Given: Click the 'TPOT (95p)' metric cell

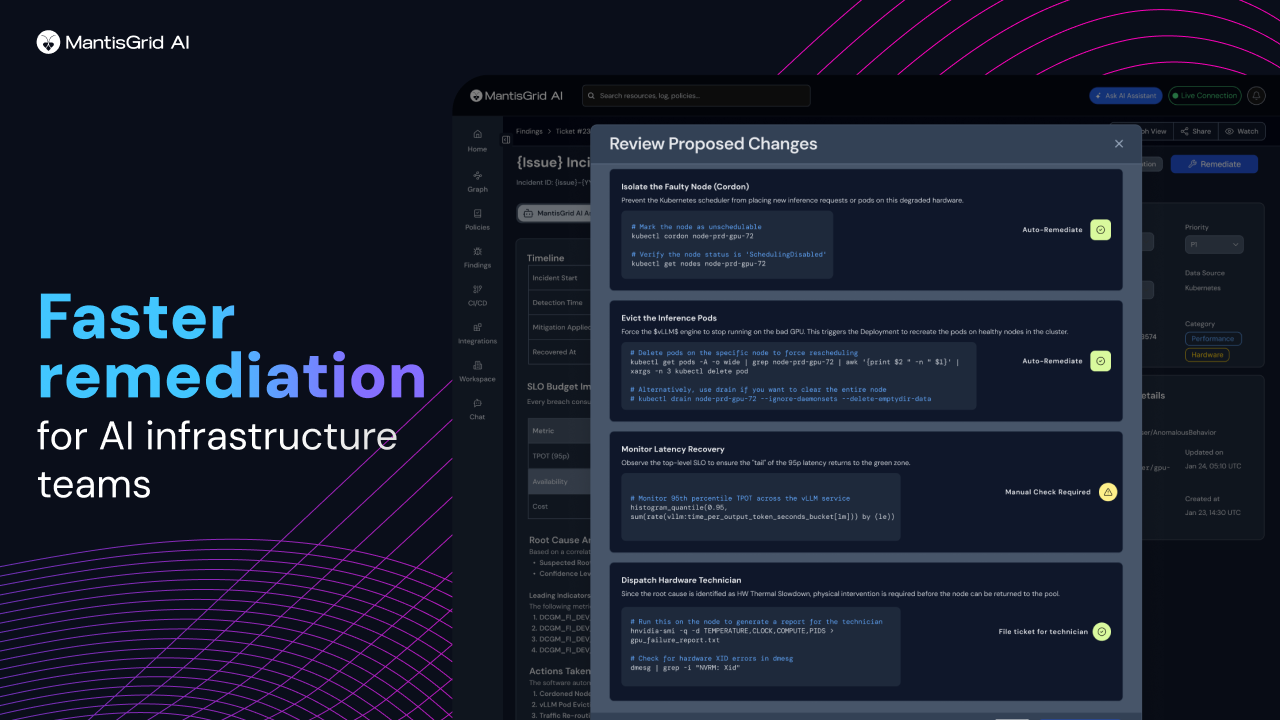Looking at the screenshot, I should [x=559, y=456].
